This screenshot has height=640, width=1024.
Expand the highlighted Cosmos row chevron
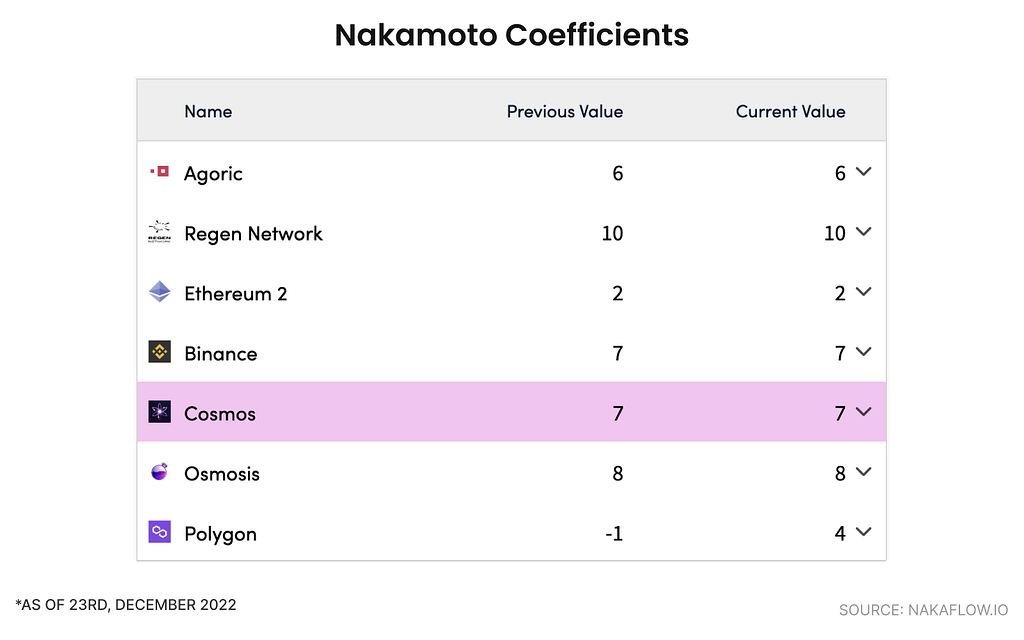[863, 412]
